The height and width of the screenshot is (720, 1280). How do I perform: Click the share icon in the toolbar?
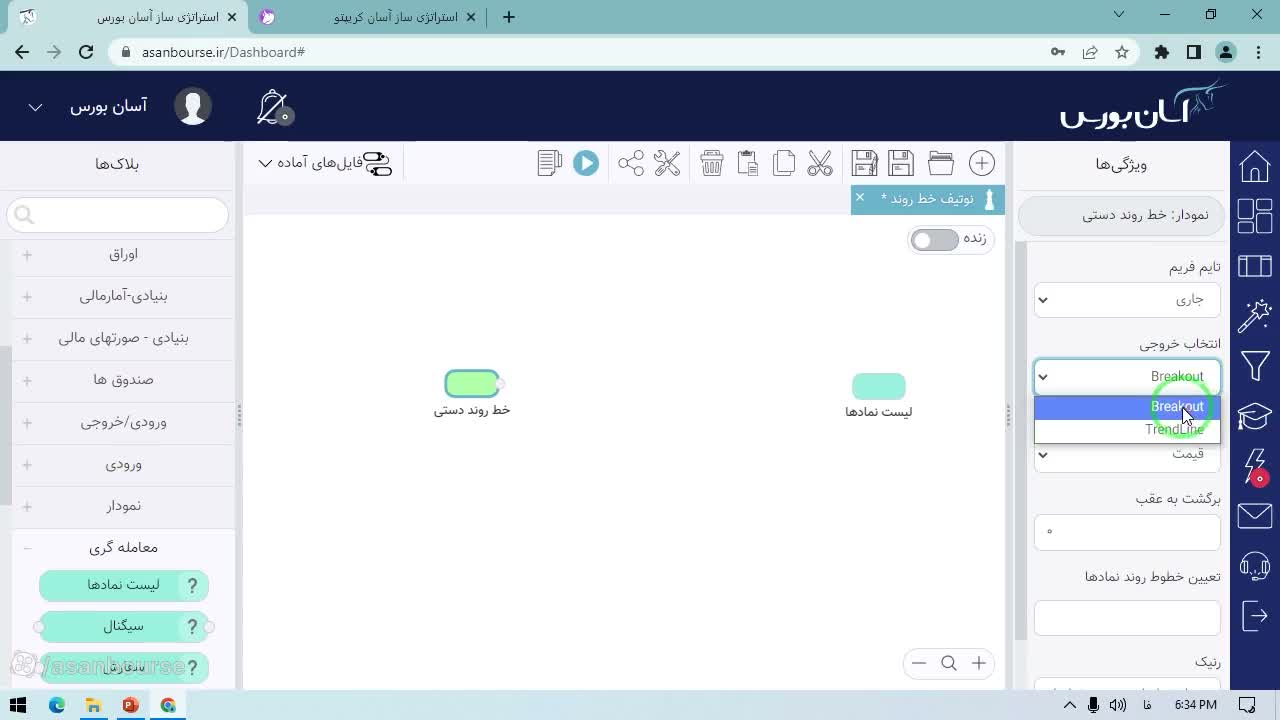[x=631, y=163]
